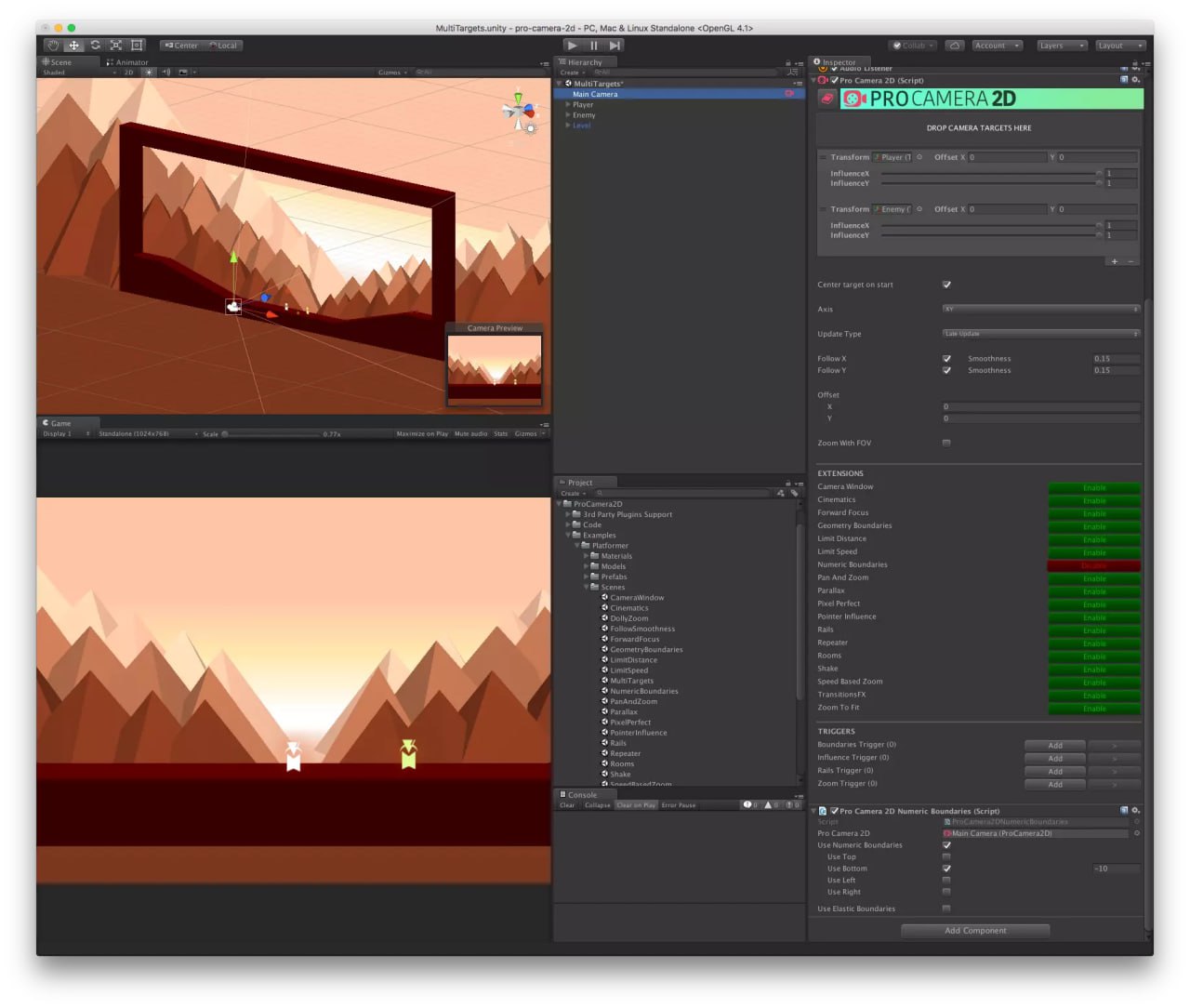
Task: Expand the Player object in Hierarchy
Action: (x=568, y=105)
